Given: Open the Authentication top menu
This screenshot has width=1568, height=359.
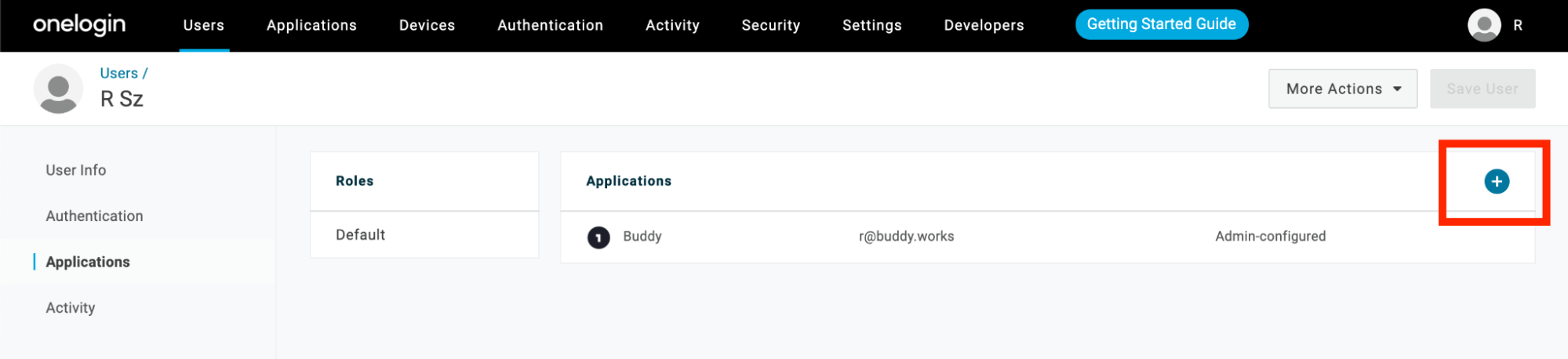Looking at the screenshot, I should tap(550, 25).
